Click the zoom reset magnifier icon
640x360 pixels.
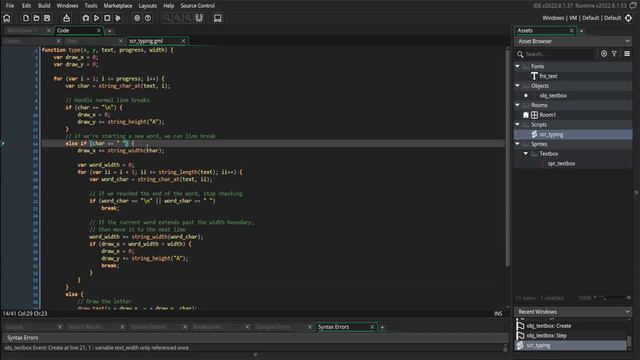pyautogui.click(x=178, y=18)
